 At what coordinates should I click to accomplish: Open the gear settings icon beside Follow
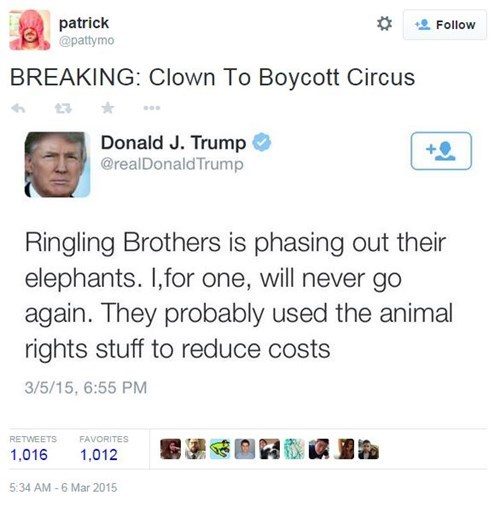pyautogui.click(x=384, y=24)
